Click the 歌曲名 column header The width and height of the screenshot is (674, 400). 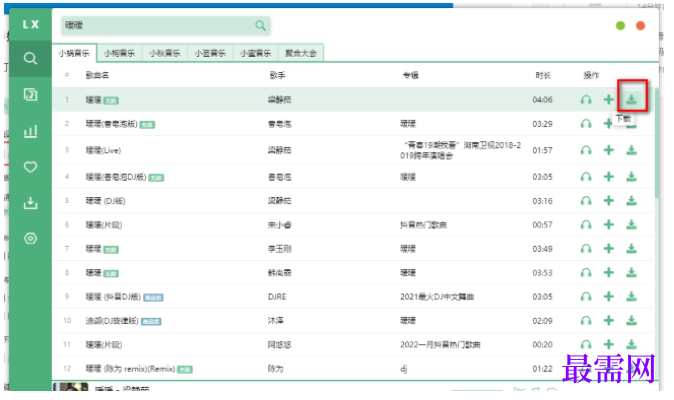(x=97, y=75)
